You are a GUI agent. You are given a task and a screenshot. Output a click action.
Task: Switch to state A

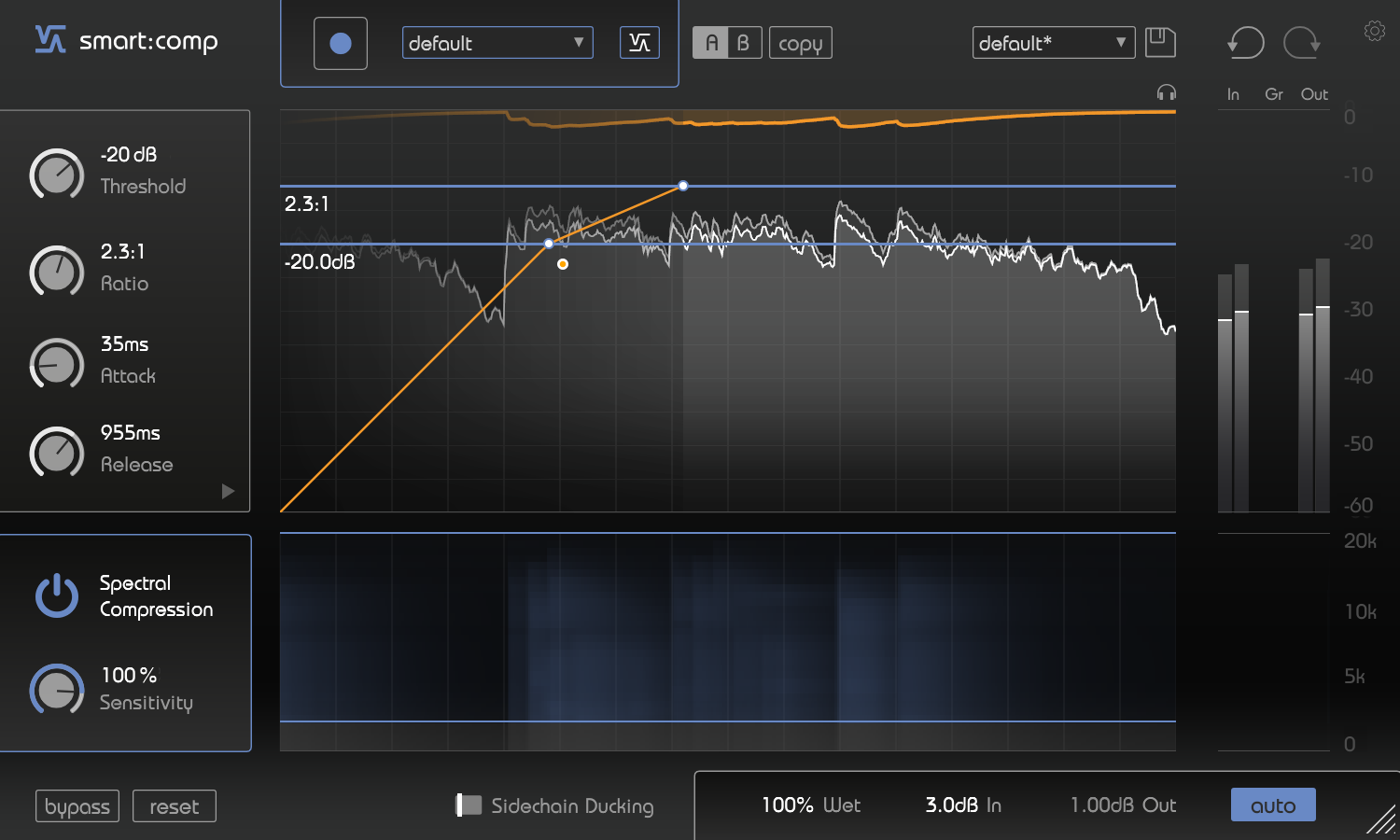pyautogui.click(x=711, y=43)
